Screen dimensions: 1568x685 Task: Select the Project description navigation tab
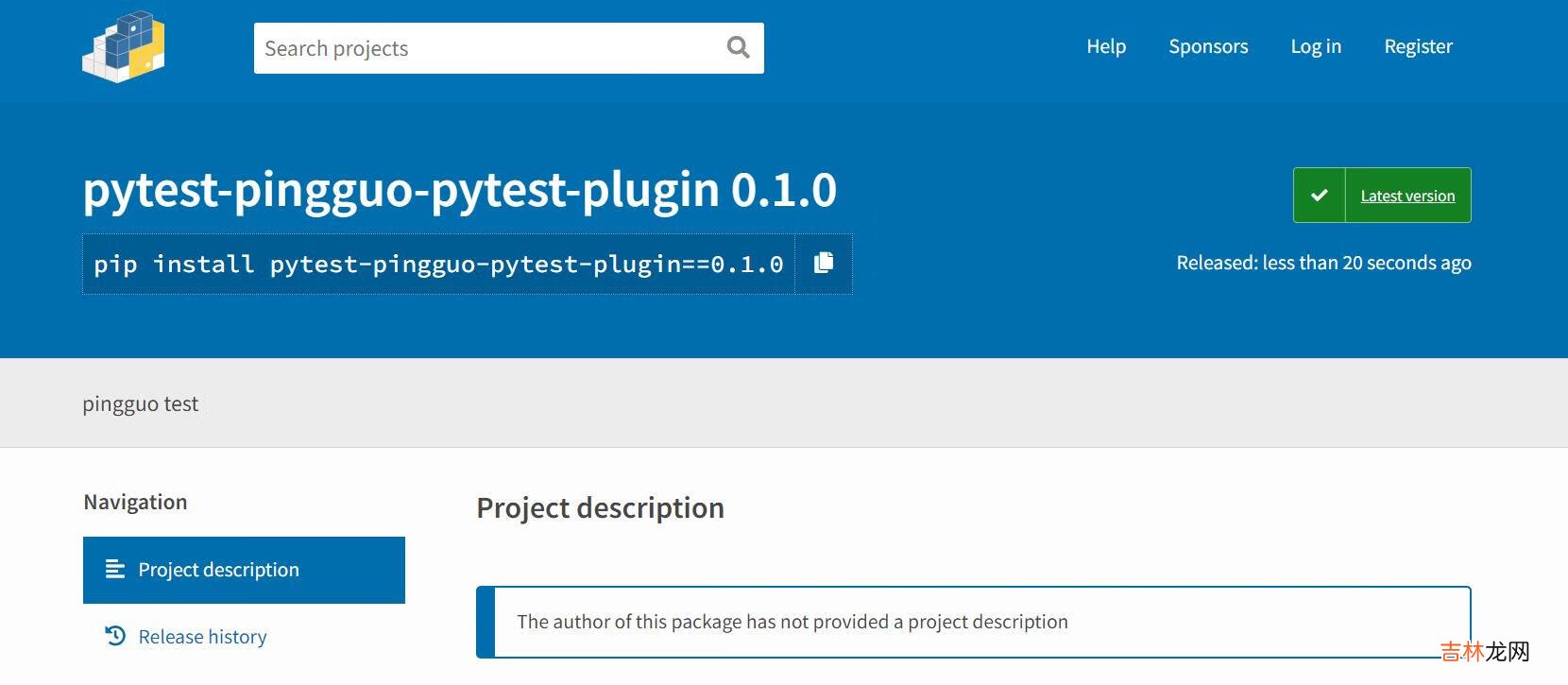coord(244,570)
